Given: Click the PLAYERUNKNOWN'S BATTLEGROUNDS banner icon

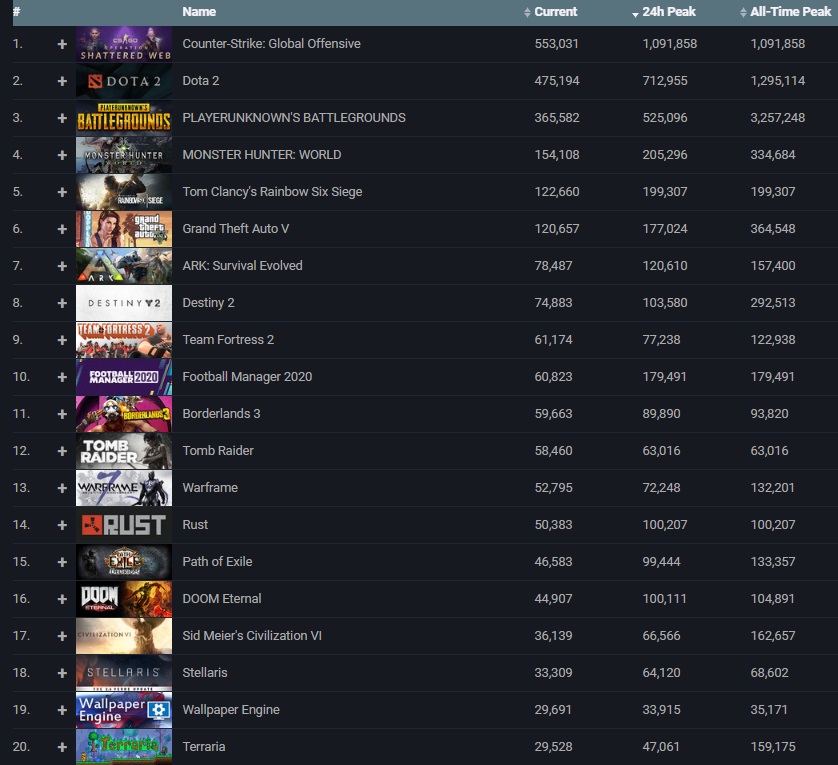Looking at the screenshot, I should 123,117.
